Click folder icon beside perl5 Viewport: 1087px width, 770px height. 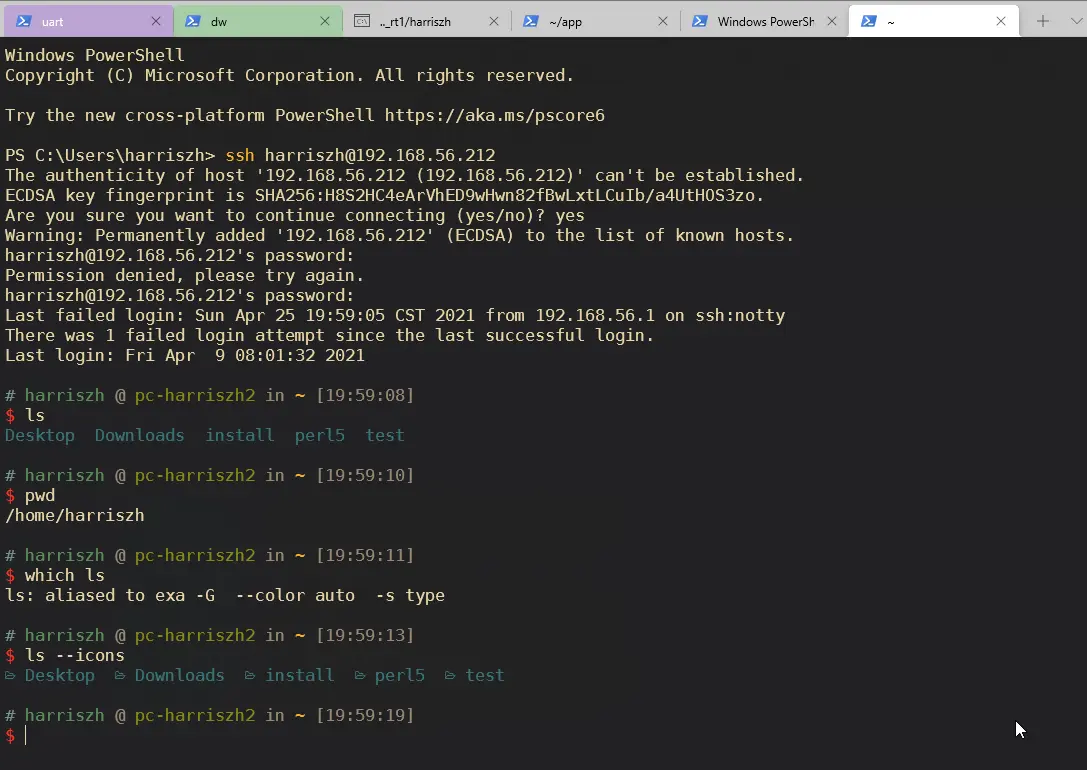tap(360, 676)
